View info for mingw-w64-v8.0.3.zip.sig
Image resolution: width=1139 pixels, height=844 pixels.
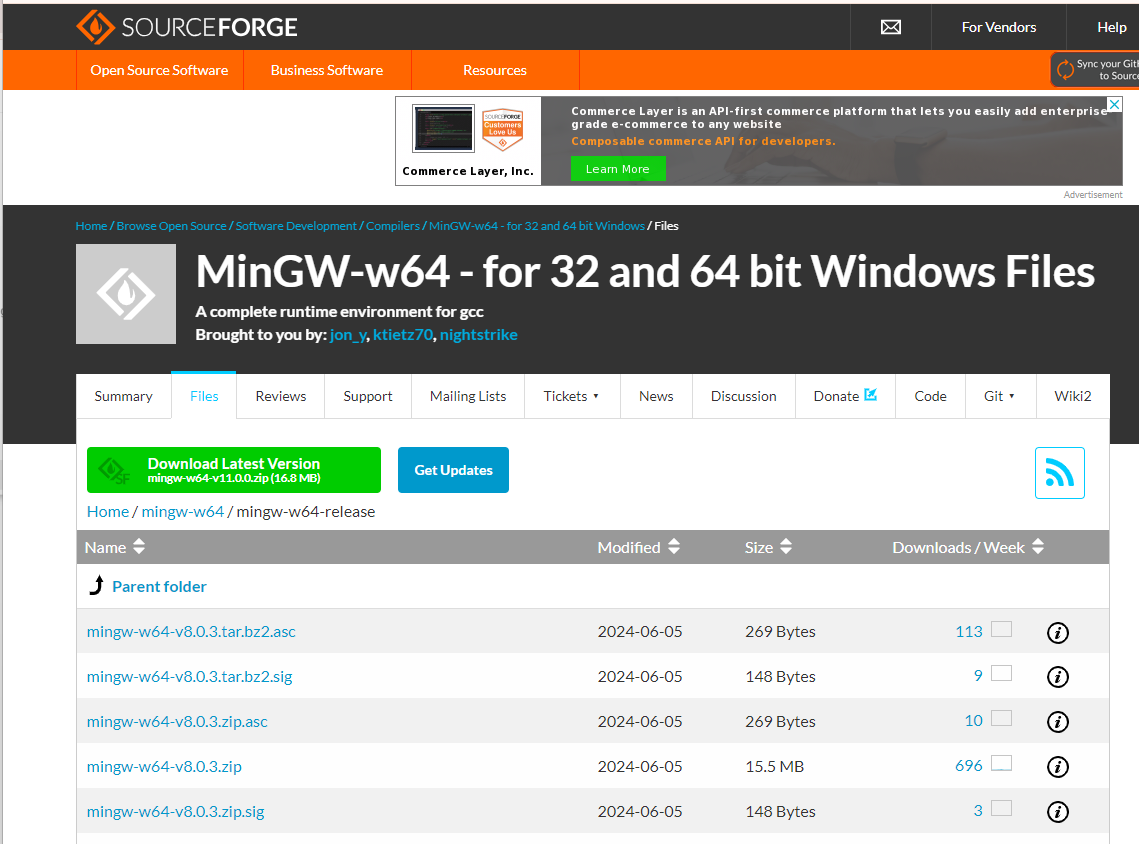1058,812
